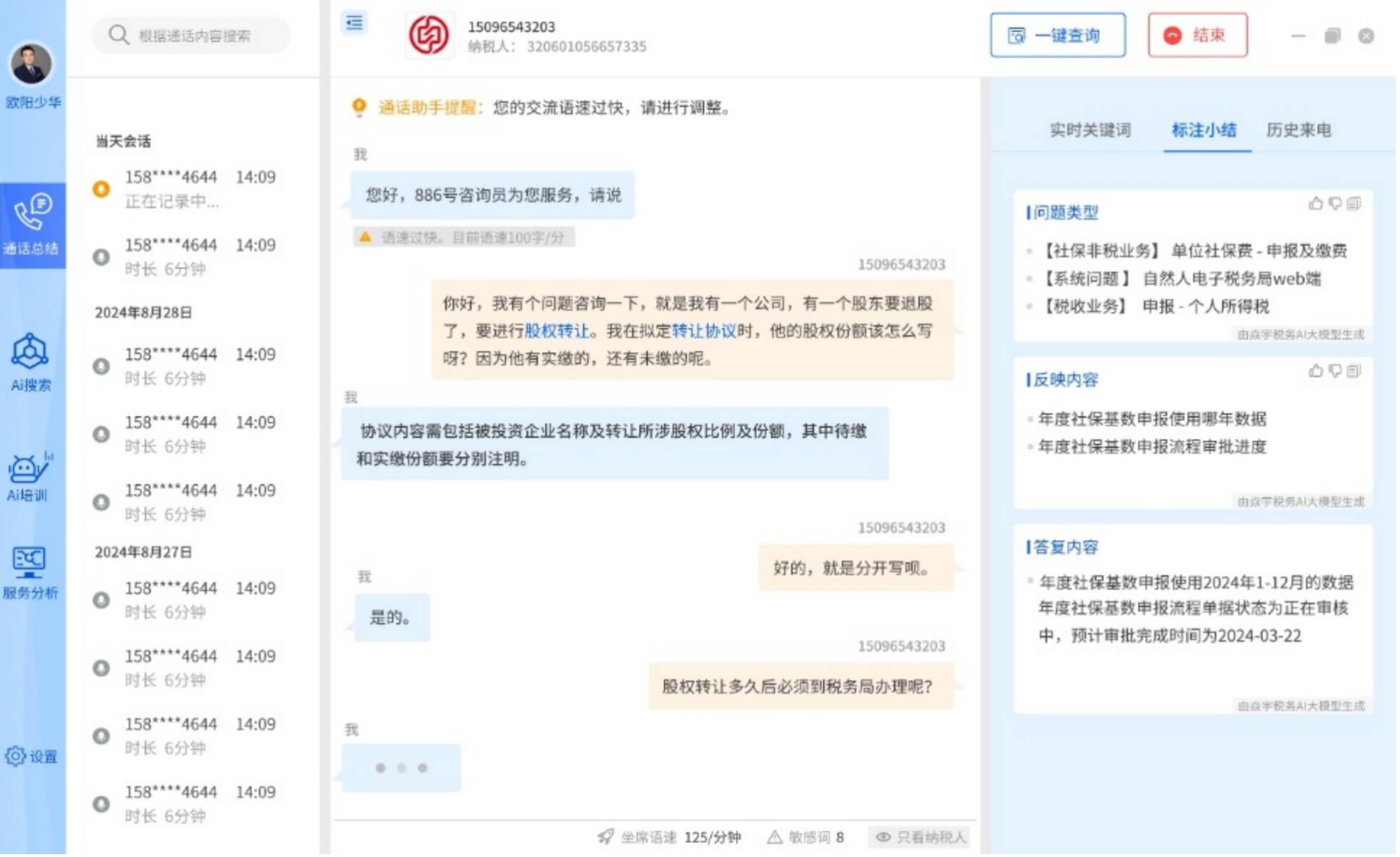This screenshot has width=1400, height=857.
Task: Minimize the window
Action: (x=1298, y=35)
